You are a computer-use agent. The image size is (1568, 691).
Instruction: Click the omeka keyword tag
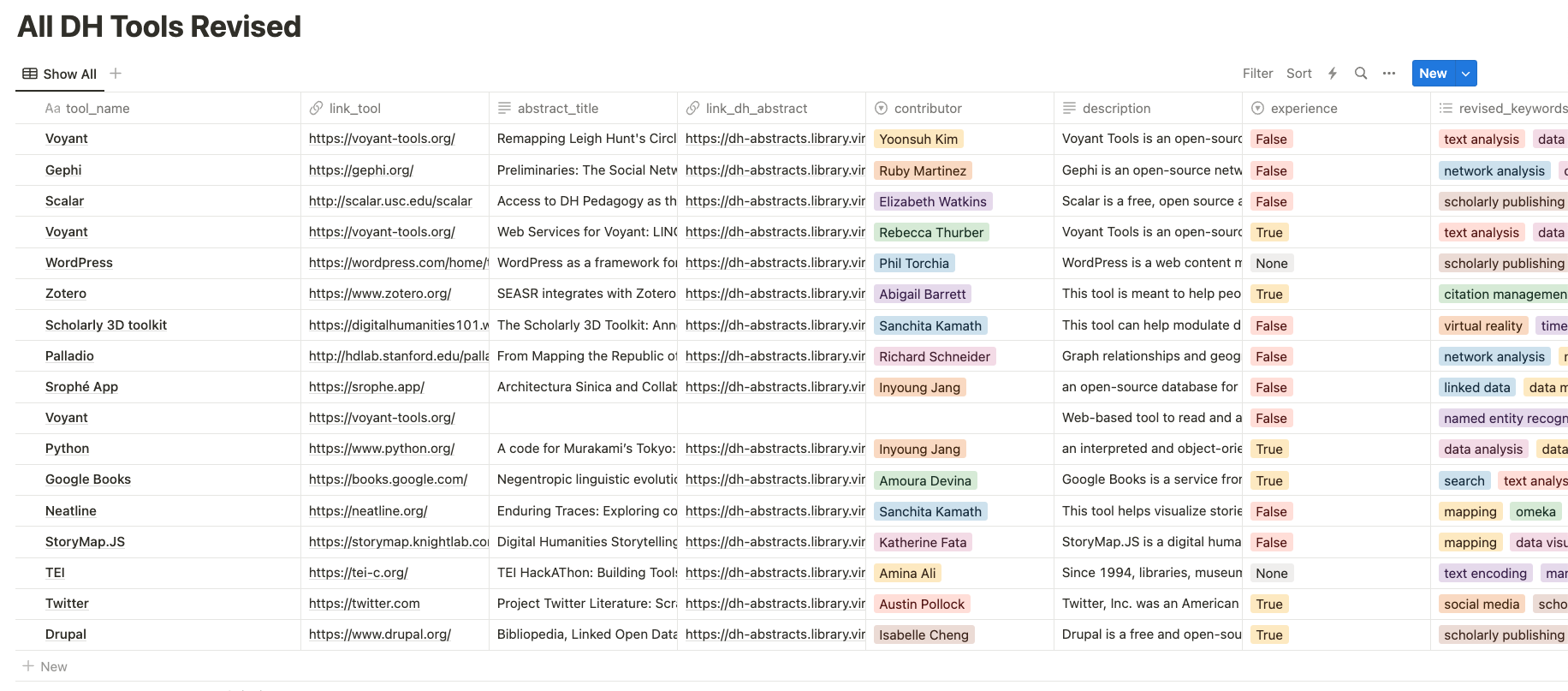(x=1535, y=512)
